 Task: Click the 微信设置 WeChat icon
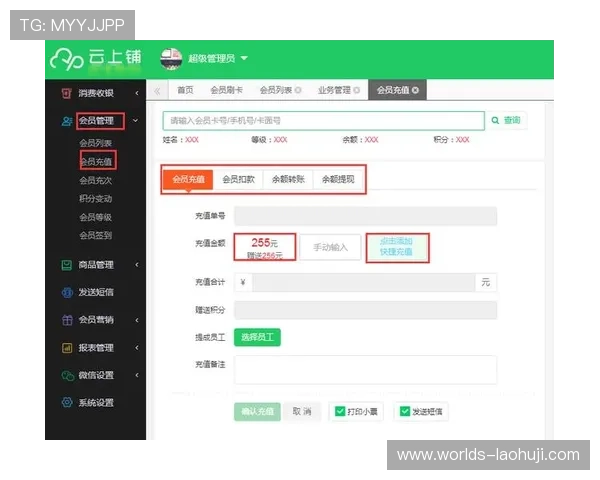coord(68,376)
